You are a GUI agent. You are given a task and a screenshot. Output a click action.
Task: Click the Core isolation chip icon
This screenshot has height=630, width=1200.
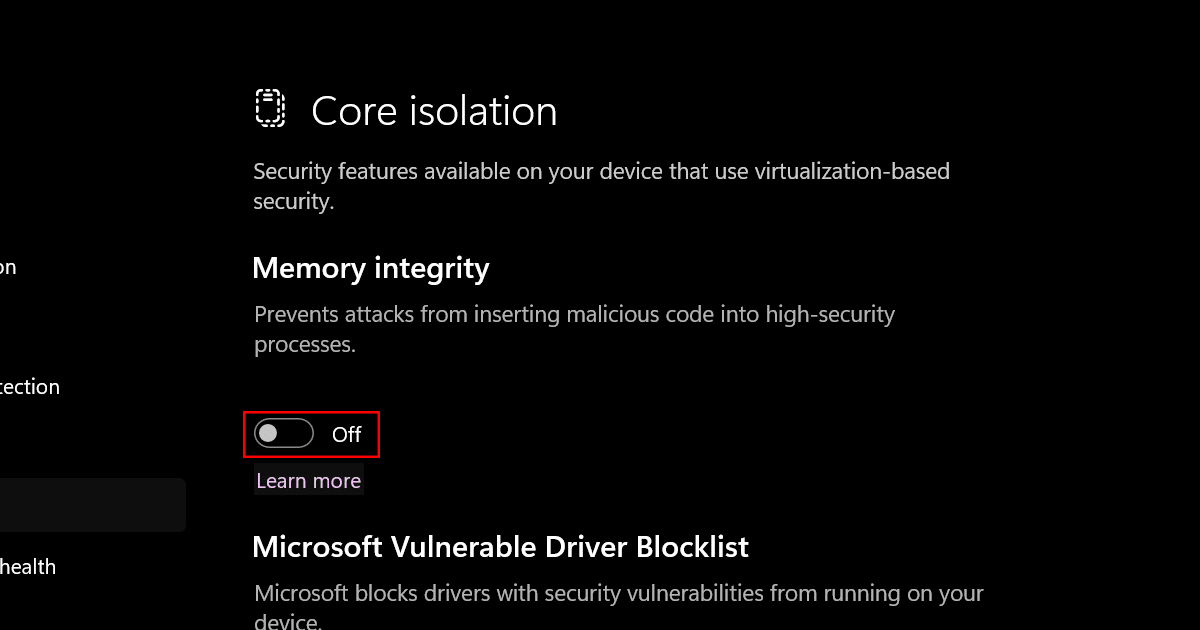click(x=269, y=109)
